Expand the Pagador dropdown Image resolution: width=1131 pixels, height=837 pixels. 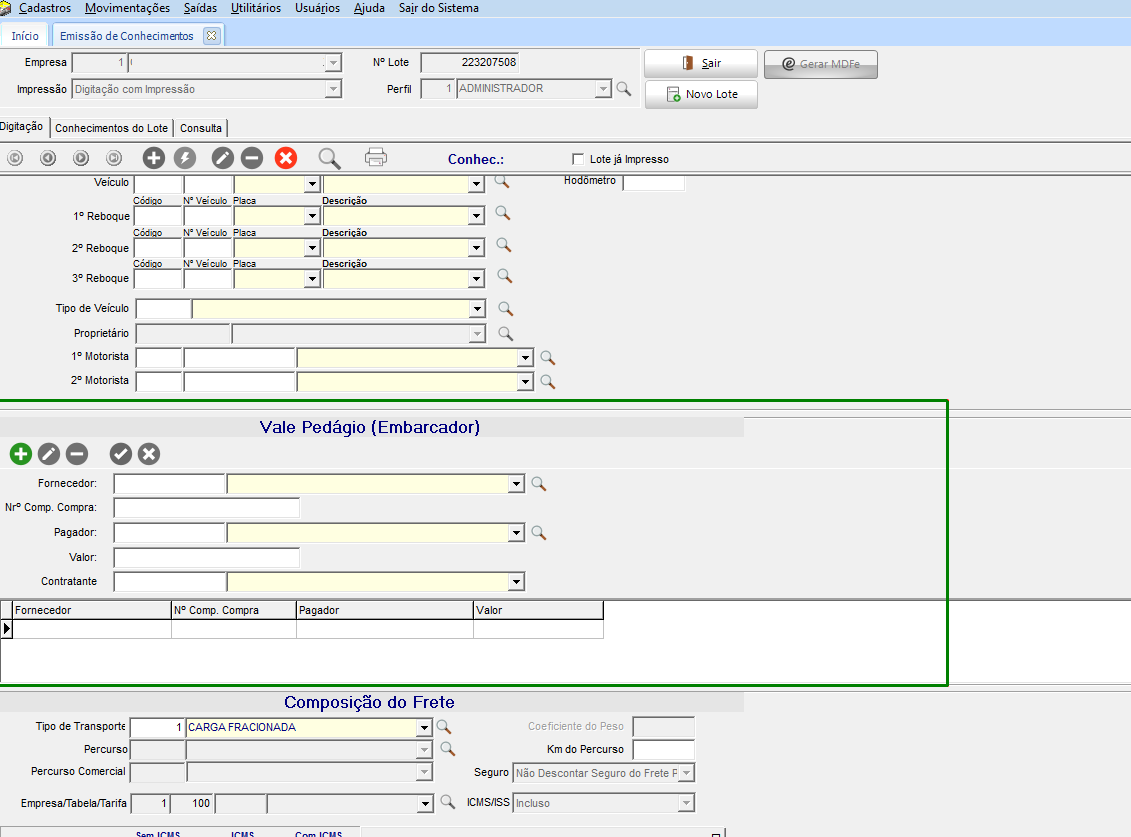(x=516, y=534)
